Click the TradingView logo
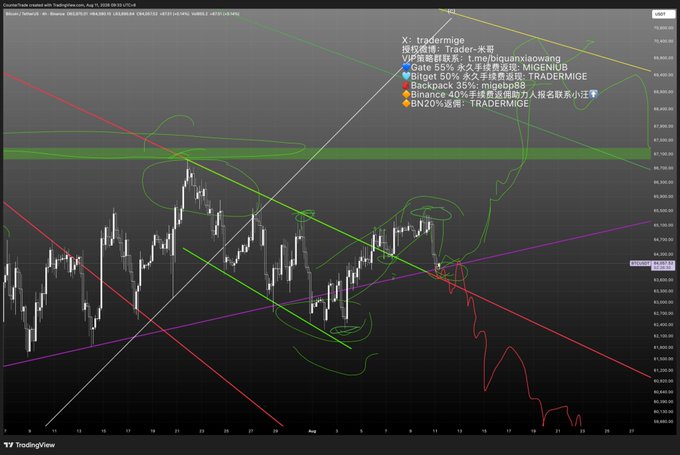Screen dimensions: 680x455 click(x=29, y=445)
